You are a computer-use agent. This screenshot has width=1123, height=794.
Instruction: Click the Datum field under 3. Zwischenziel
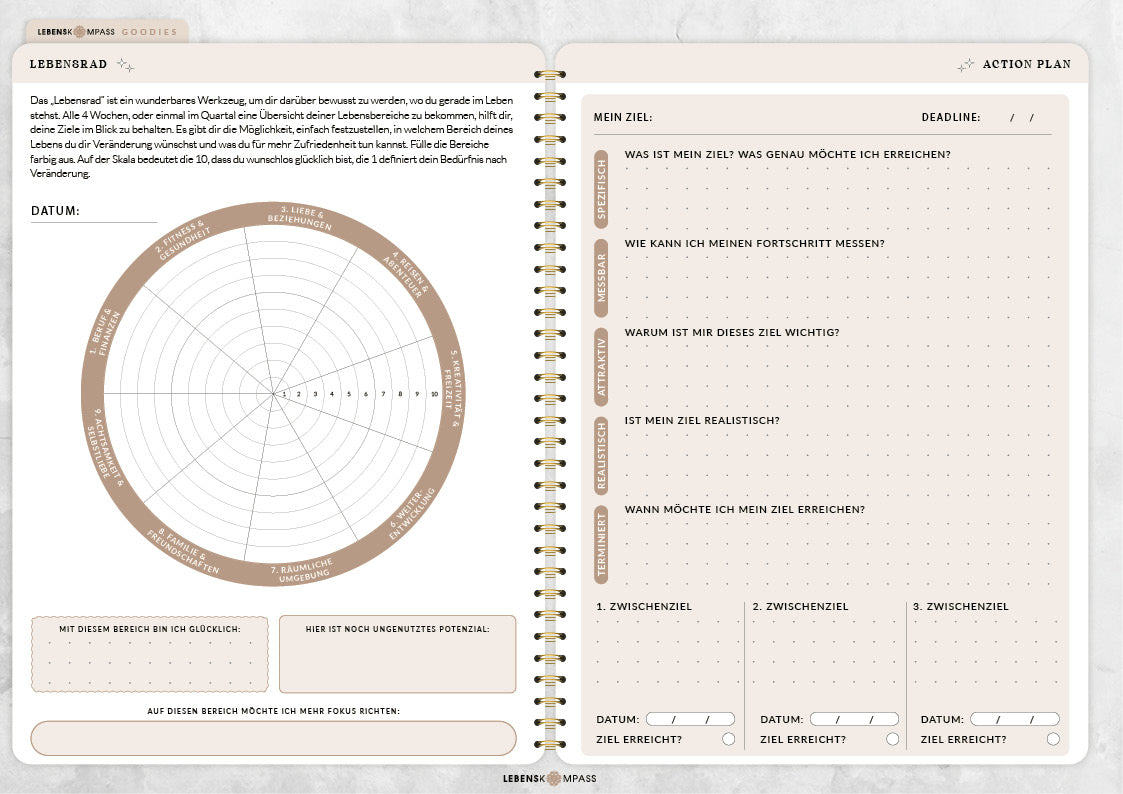point(1015,719)
